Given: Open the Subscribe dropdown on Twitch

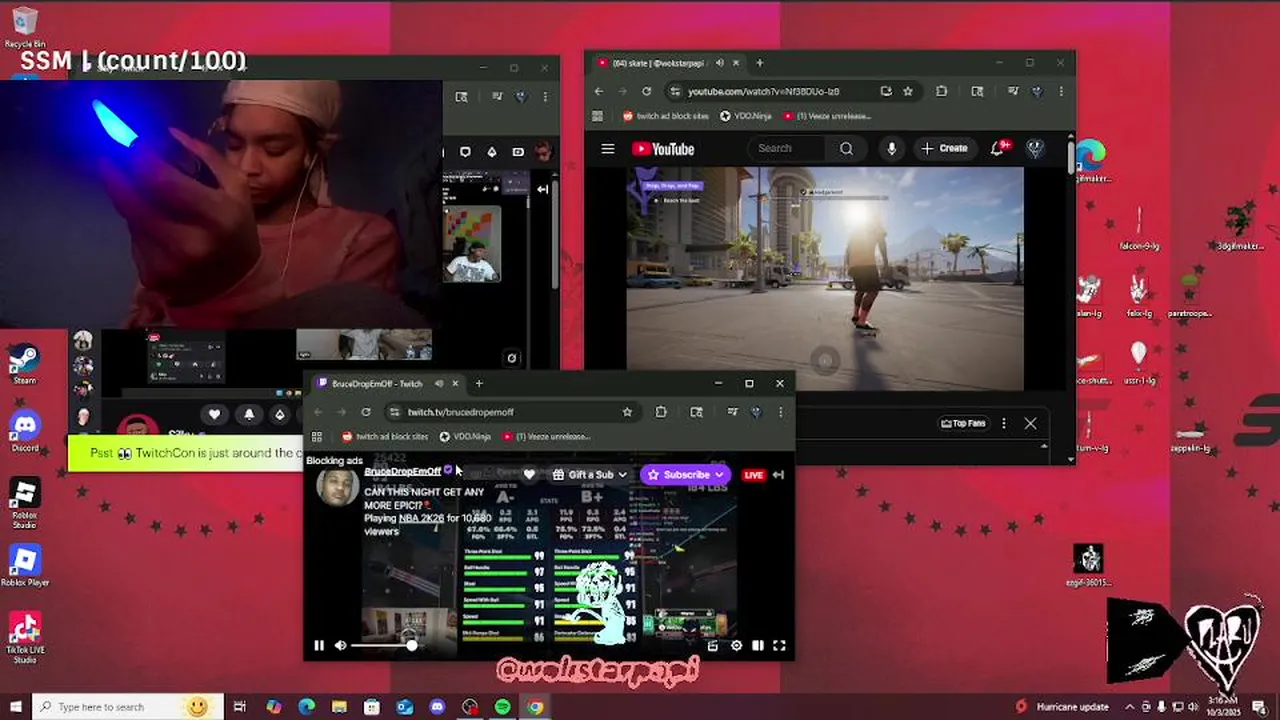Looking at the screenshot, I should click(x=686, y=475).
